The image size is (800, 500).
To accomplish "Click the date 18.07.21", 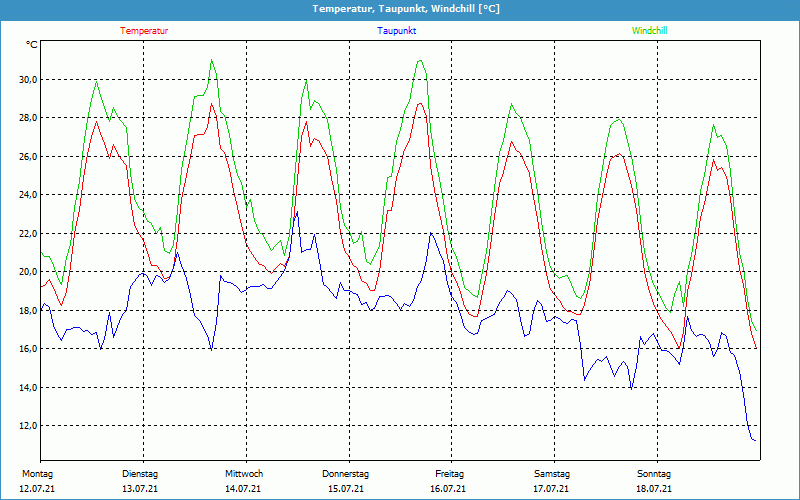I will pyautogui.click(x=654, y=489).
